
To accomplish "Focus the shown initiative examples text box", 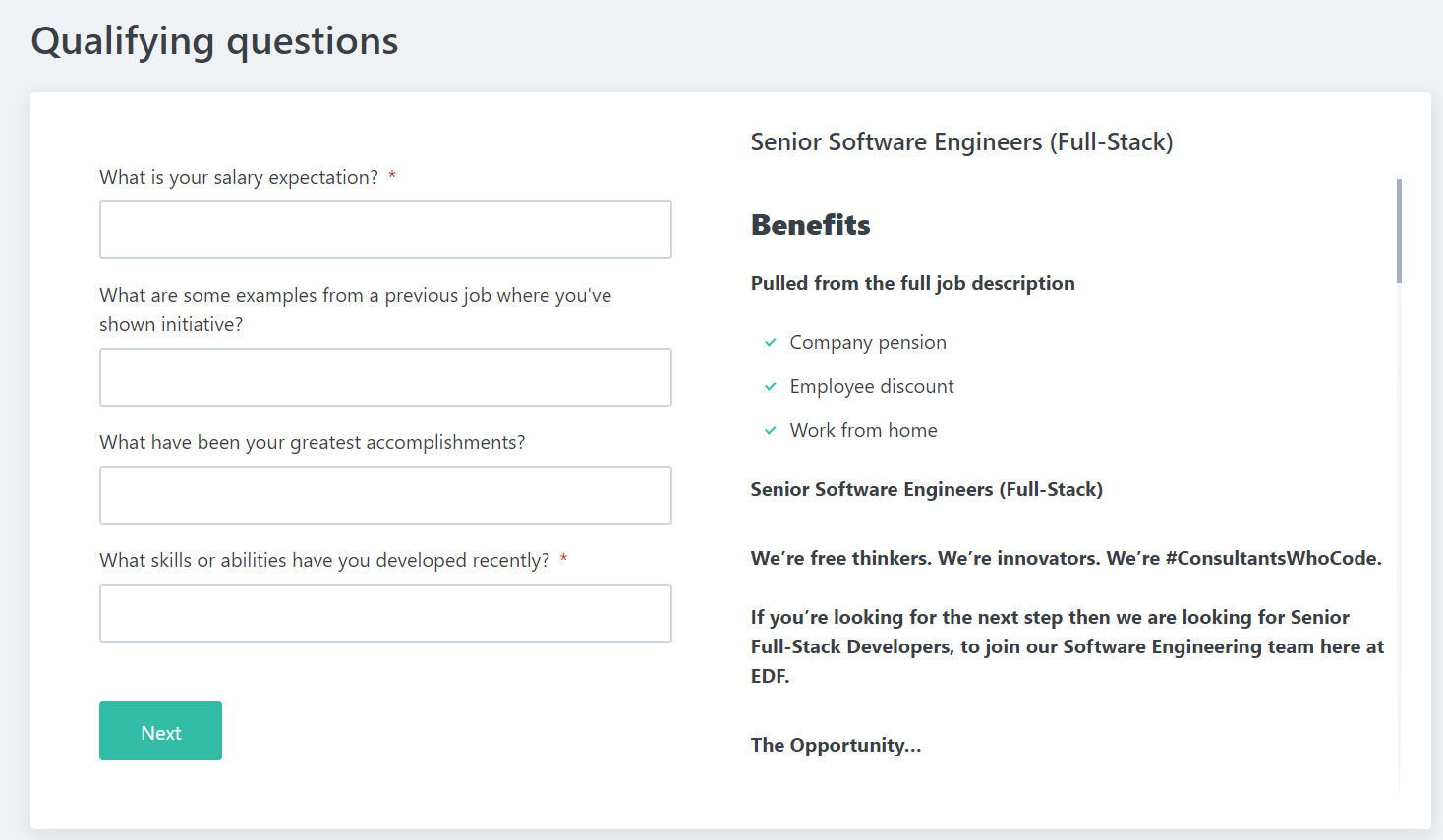I will pos(385,377).
